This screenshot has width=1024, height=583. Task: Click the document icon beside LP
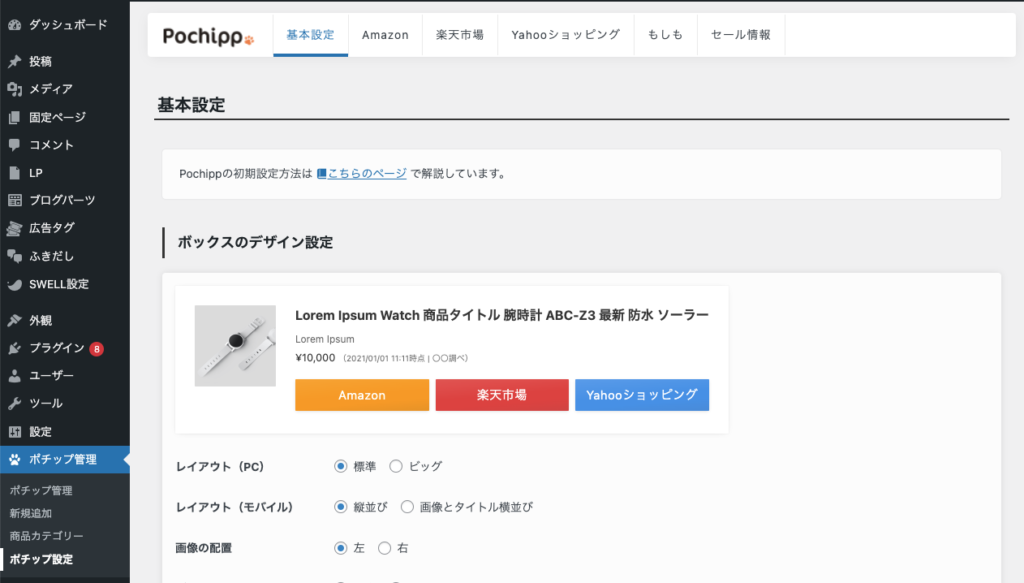[x=14, y=173]
